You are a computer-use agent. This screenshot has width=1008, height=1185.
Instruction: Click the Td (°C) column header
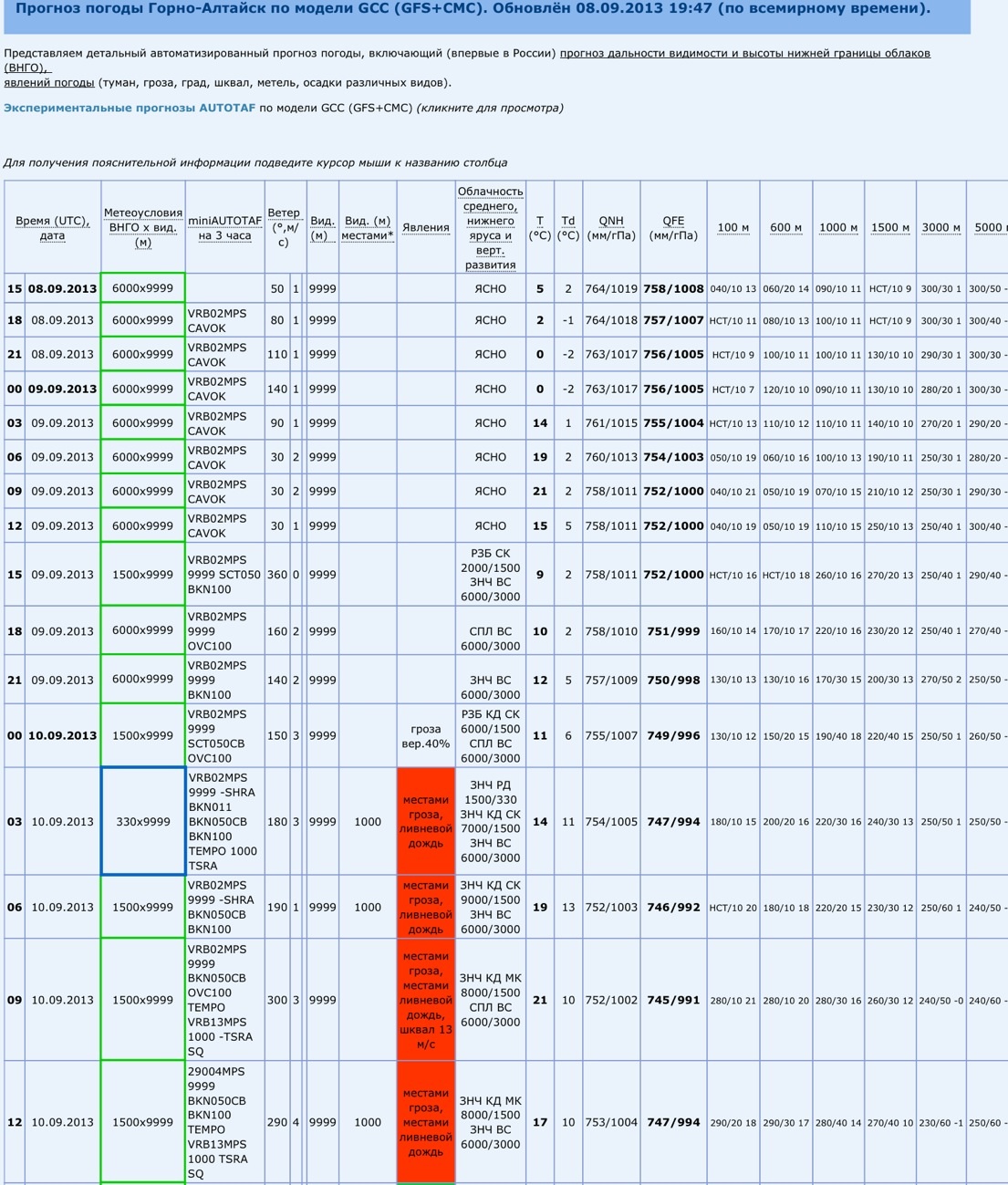tap(567, 228)
